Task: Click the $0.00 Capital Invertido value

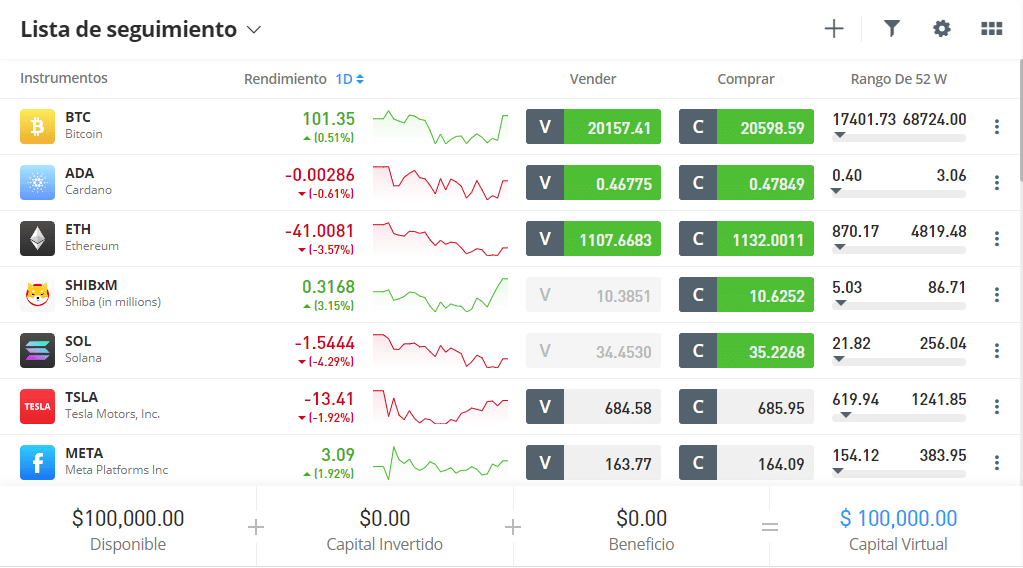Action: 385,518
